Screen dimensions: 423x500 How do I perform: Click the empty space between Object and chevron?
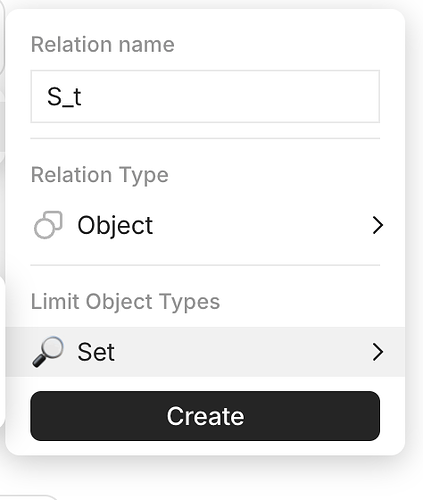click(x=262, y=225)
